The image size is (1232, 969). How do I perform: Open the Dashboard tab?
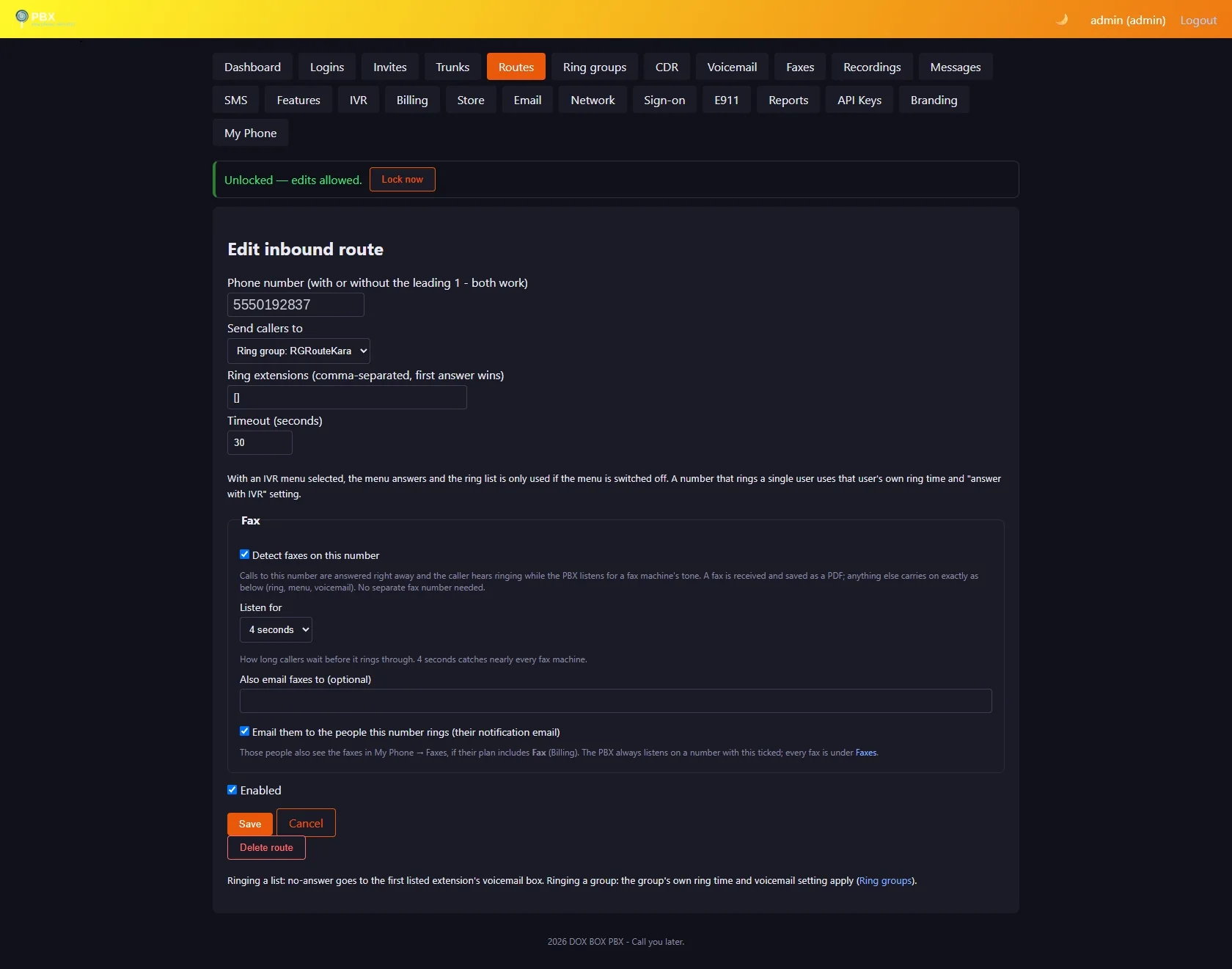[252, 67]
